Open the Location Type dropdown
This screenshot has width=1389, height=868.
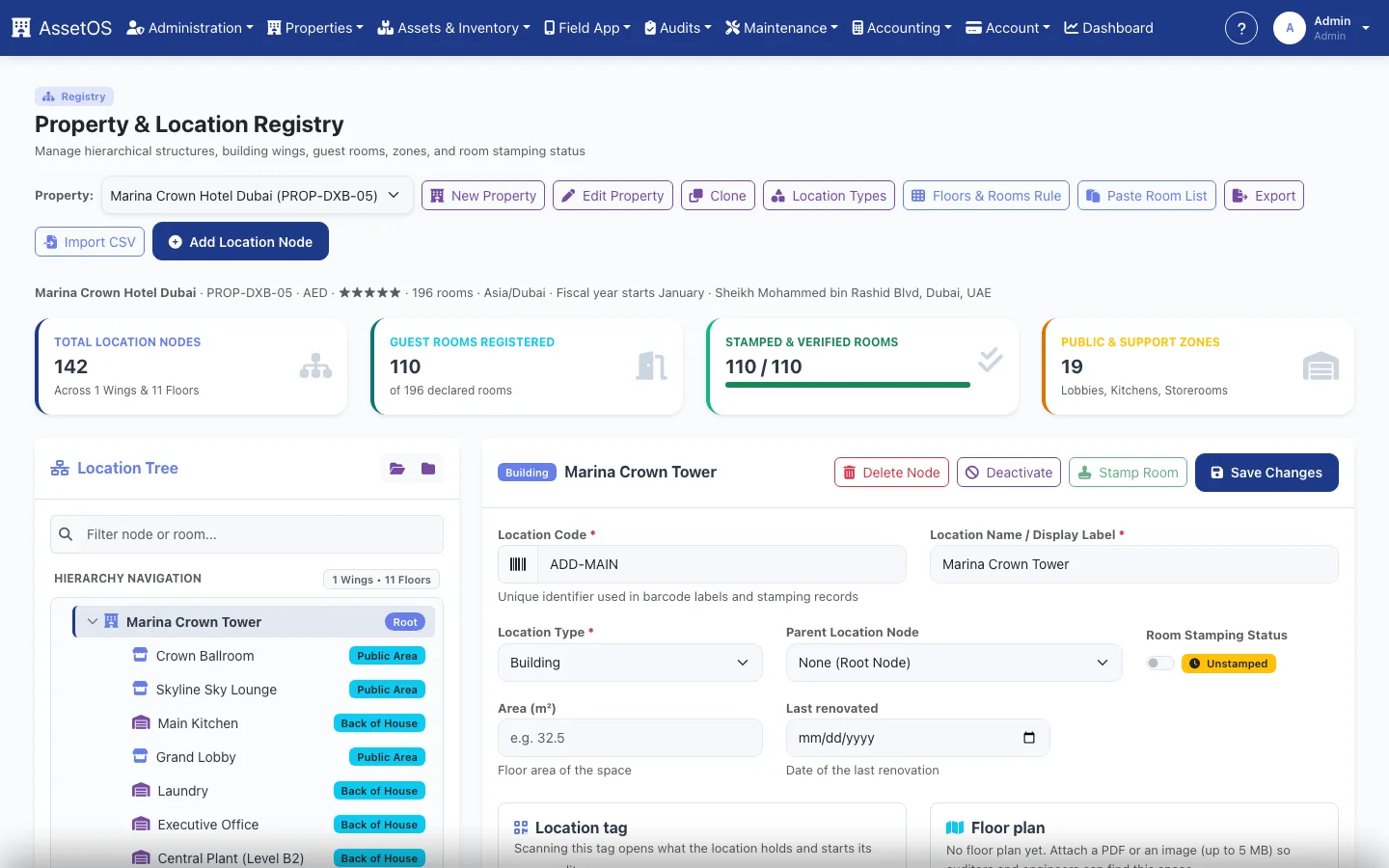click(630, 663)
